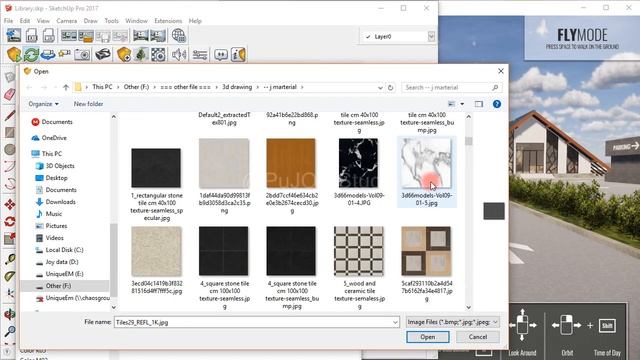Select Joy data (D:) drive

click(x=62, y=262)
